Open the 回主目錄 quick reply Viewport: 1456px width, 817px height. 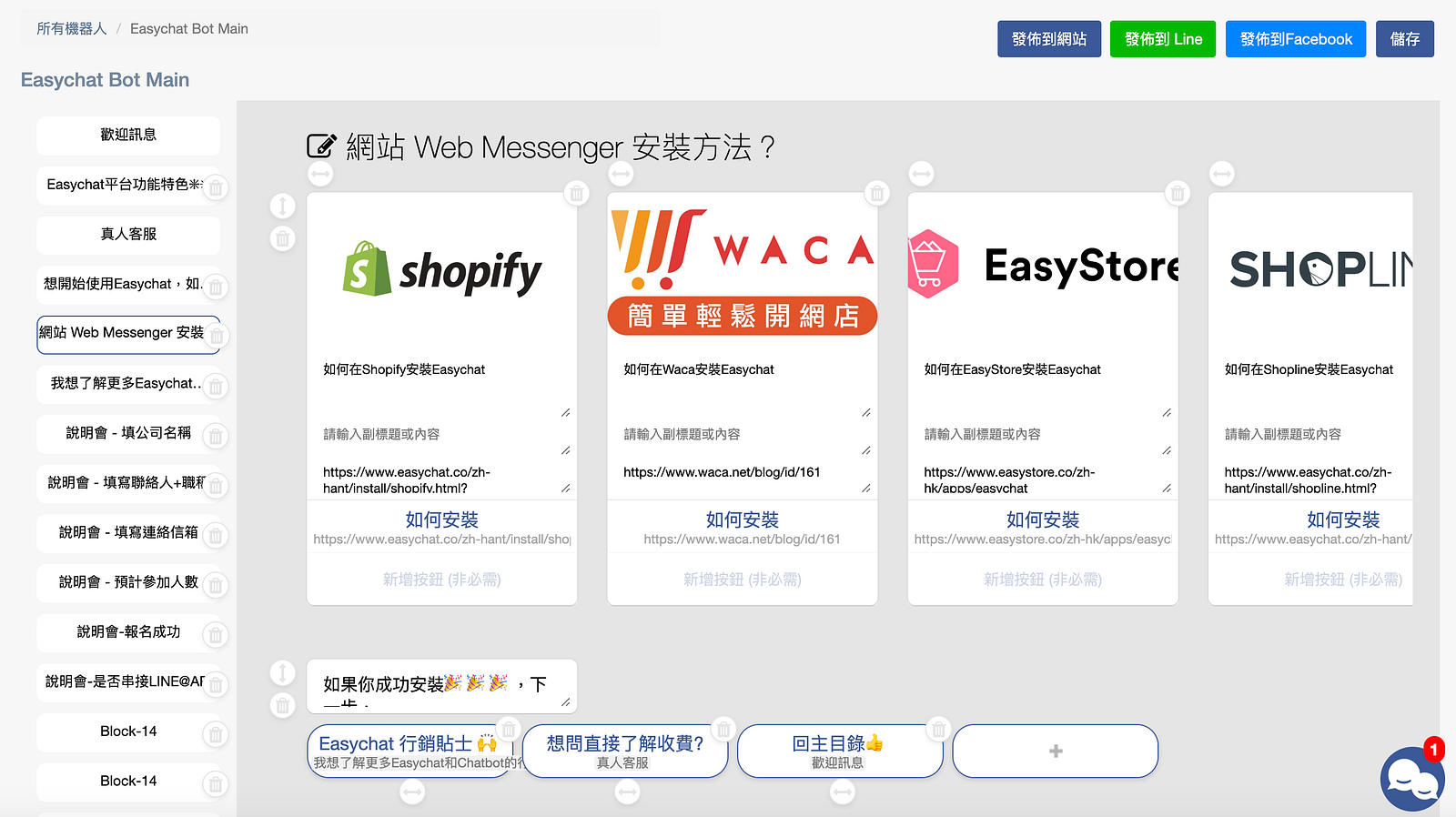pos(839,751)
